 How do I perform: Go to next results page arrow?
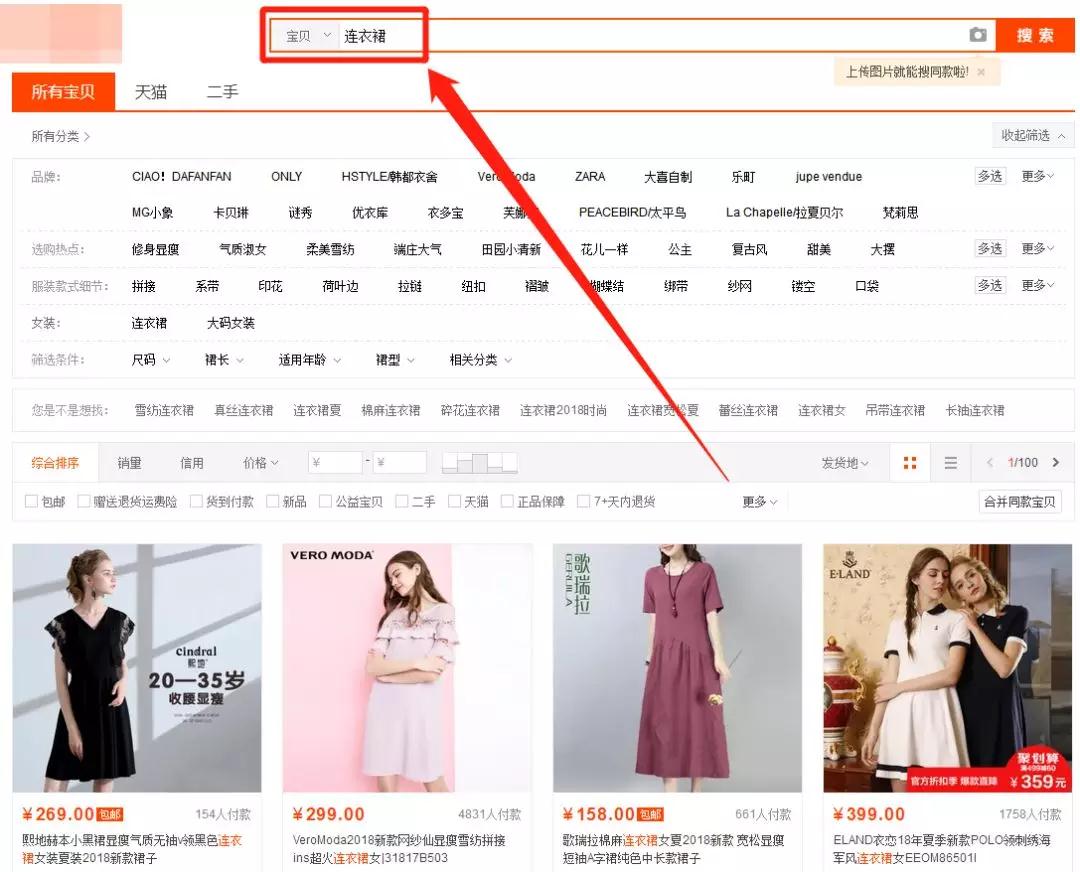pos(1056,463)
